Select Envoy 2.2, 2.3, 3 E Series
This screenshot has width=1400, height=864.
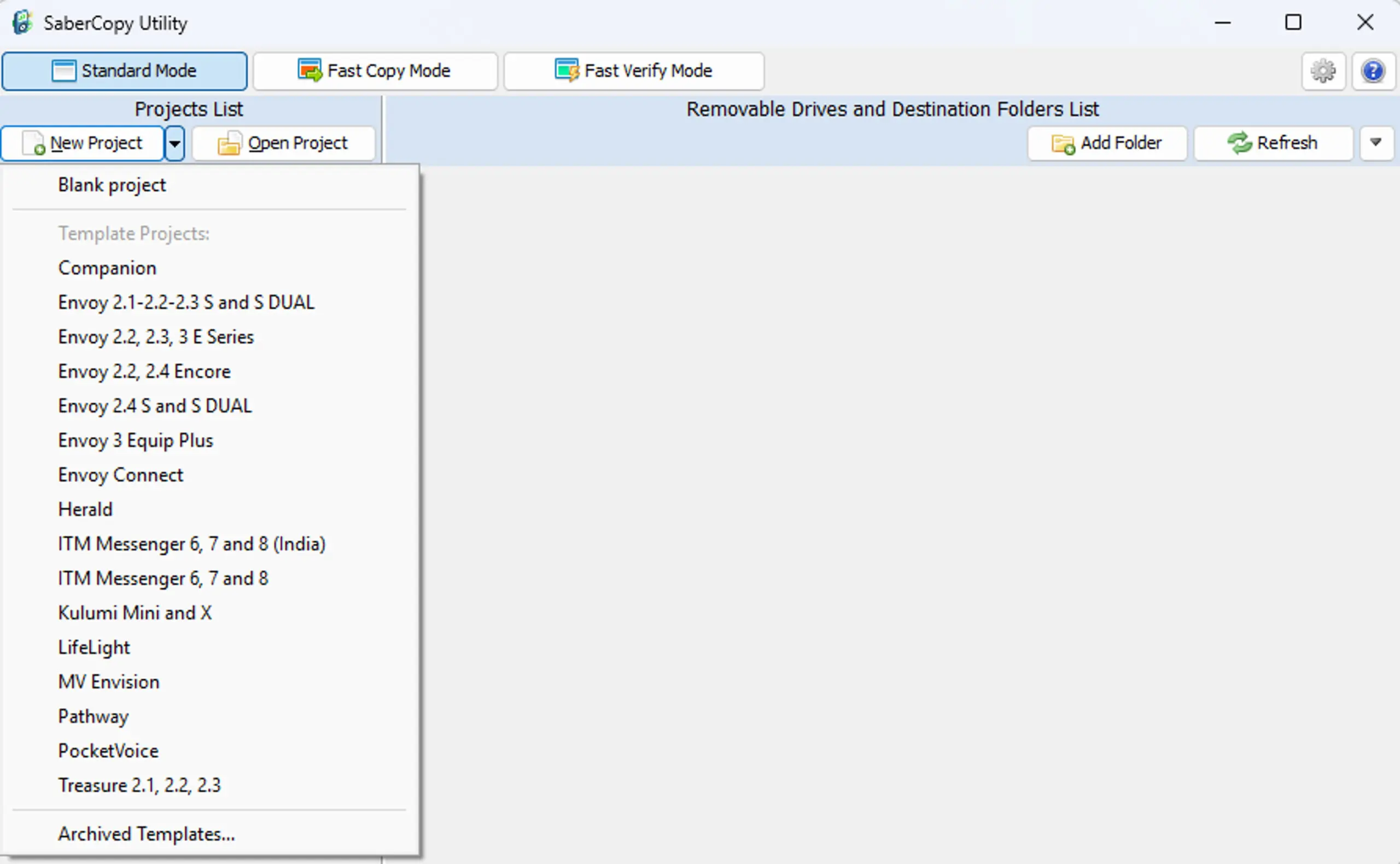point(210,337)
